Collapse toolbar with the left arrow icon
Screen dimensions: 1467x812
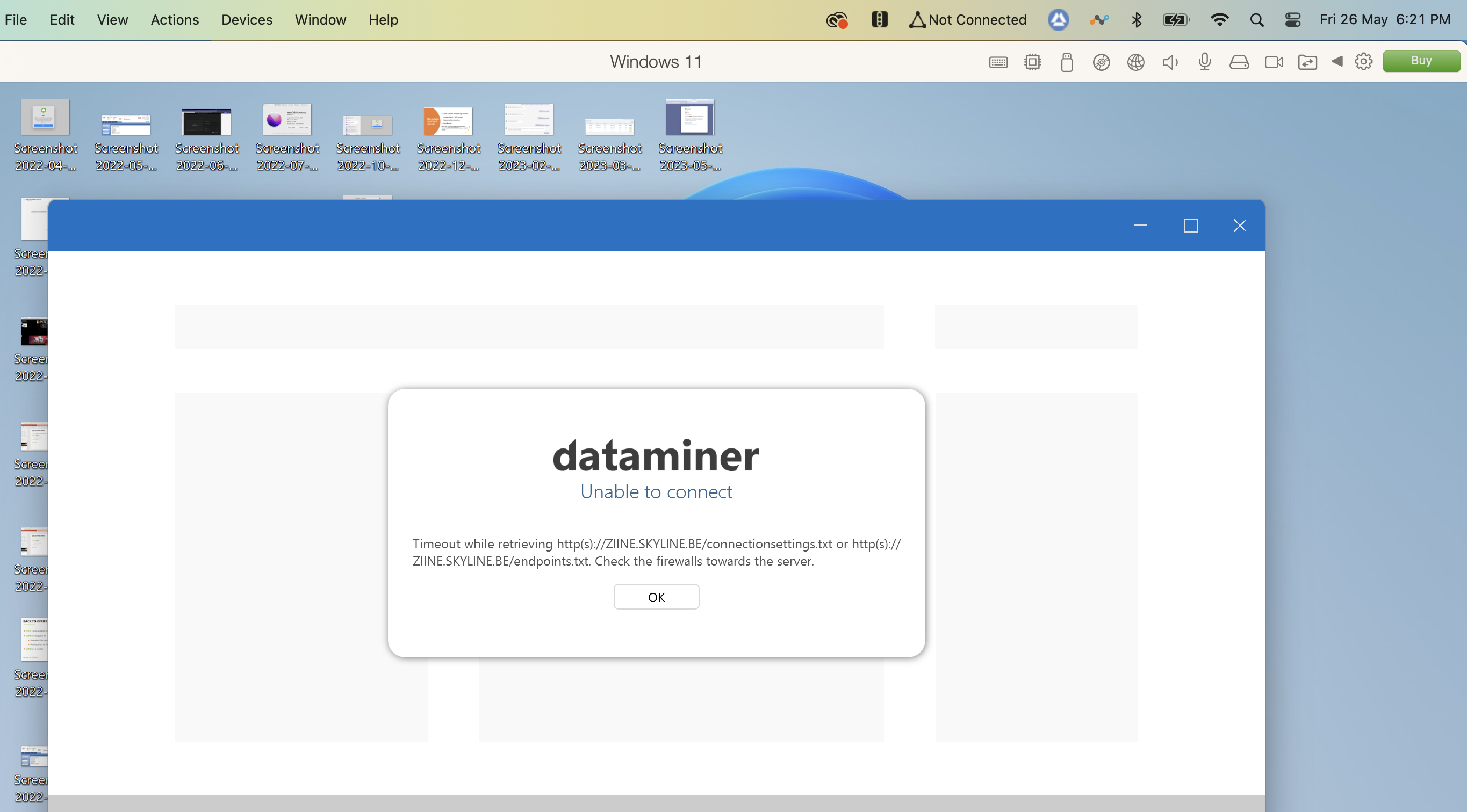point(1337,61)
